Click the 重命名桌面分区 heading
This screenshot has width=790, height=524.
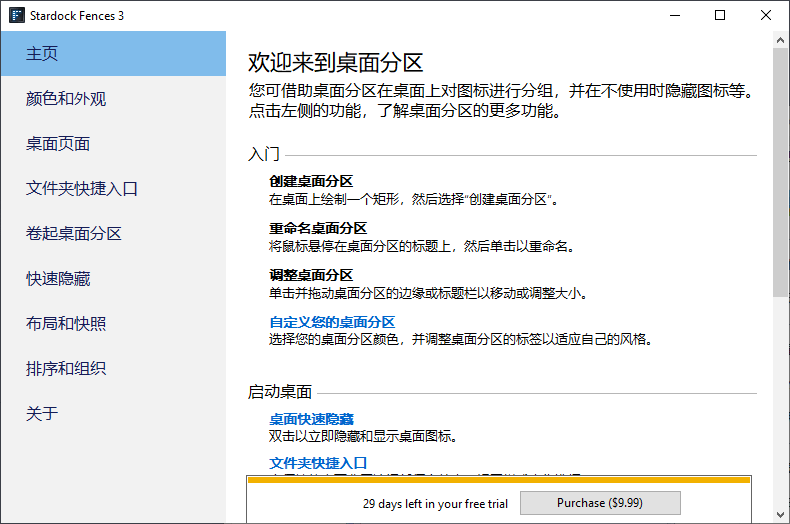tap(318, 228)
